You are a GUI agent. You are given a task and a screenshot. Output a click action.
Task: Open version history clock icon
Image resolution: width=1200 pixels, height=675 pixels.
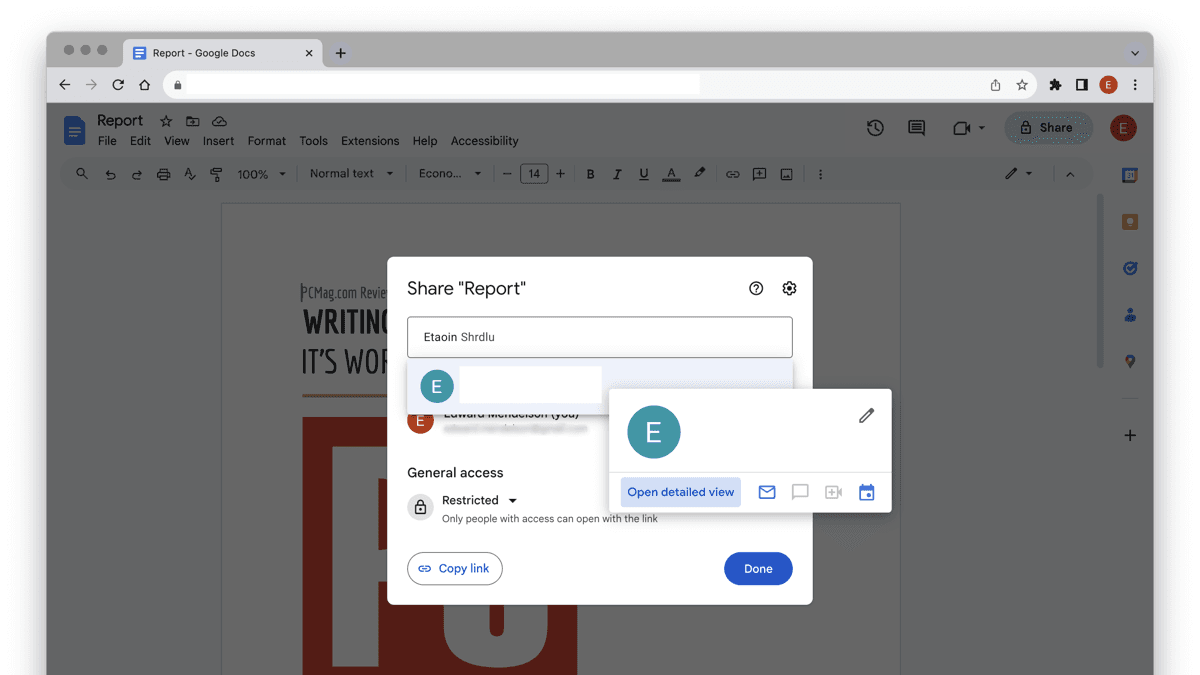[x=875, y=128]
